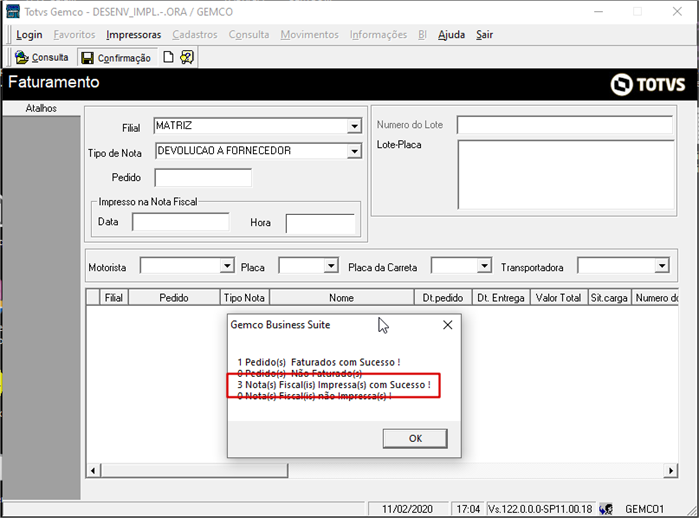Screen dimensions: 699x518
Task: Open the BI menu
Action: click(422, 35)
